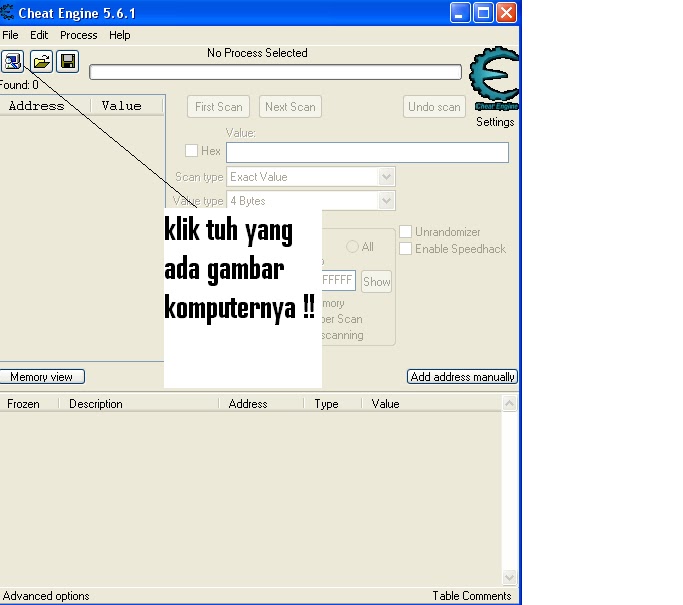Click the First Scan button
Viewport: 683px width, 605px height.
tap(218, 107)
